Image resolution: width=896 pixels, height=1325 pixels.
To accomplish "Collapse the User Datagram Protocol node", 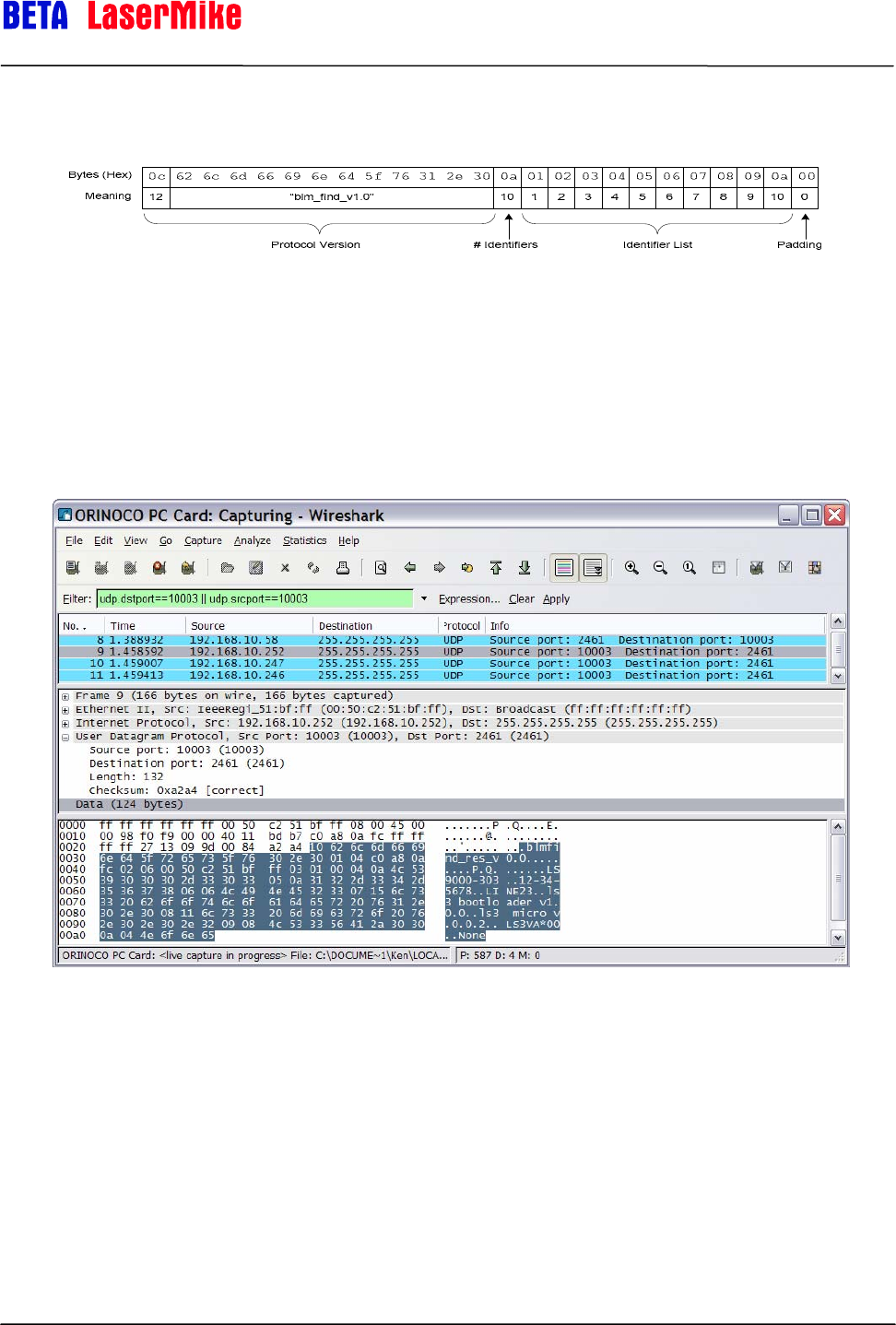I will [x=65, y=737].
